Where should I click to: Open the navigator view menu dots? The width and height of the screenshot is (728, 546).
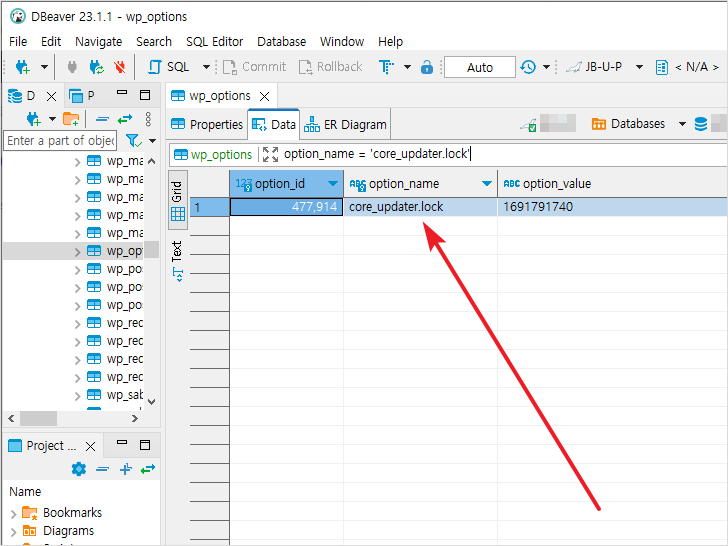pyautogui.click(x=148, y=119)
